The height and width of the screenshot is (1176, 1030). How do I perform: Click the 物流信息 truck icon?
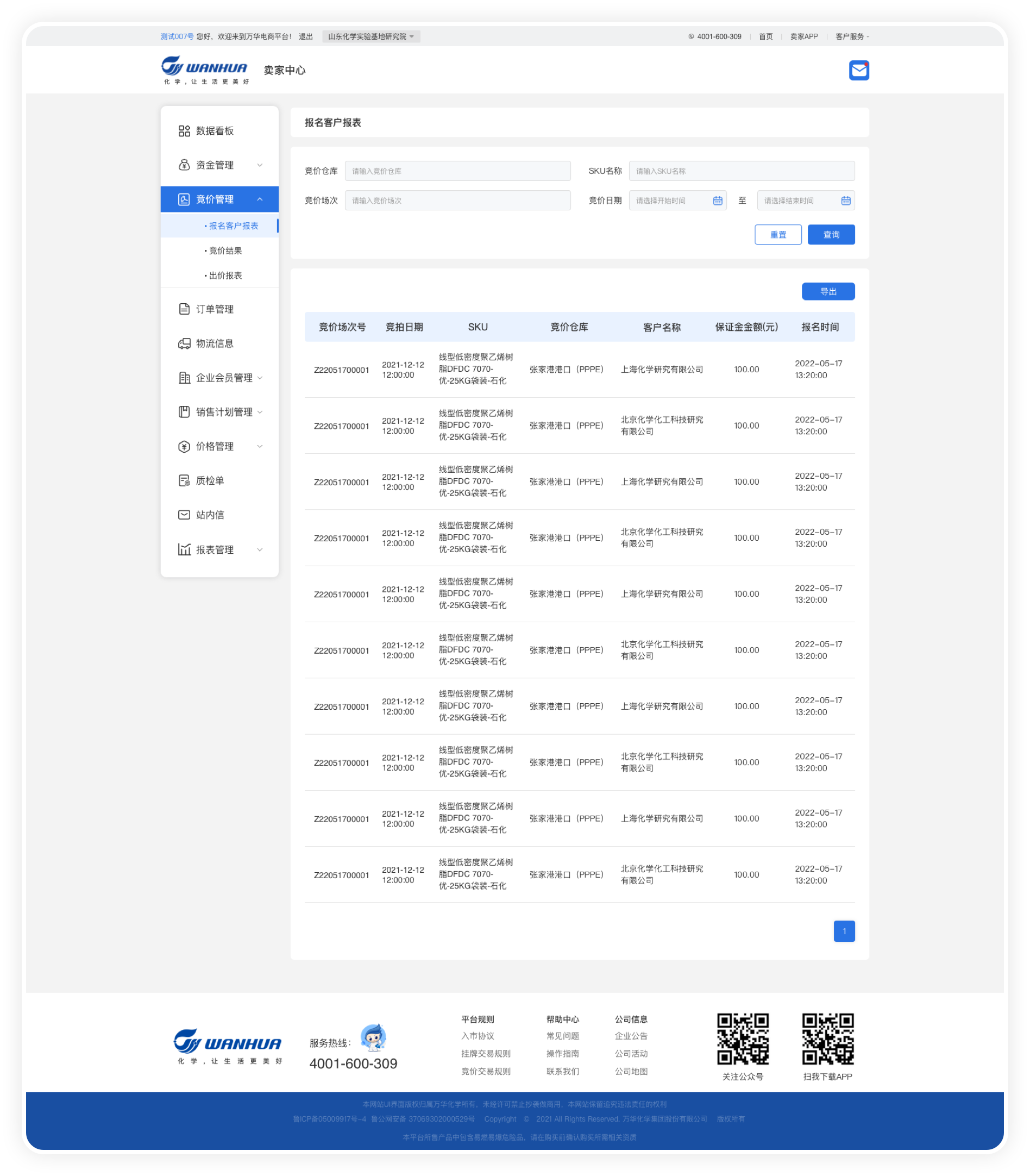(x=184, y=343)
